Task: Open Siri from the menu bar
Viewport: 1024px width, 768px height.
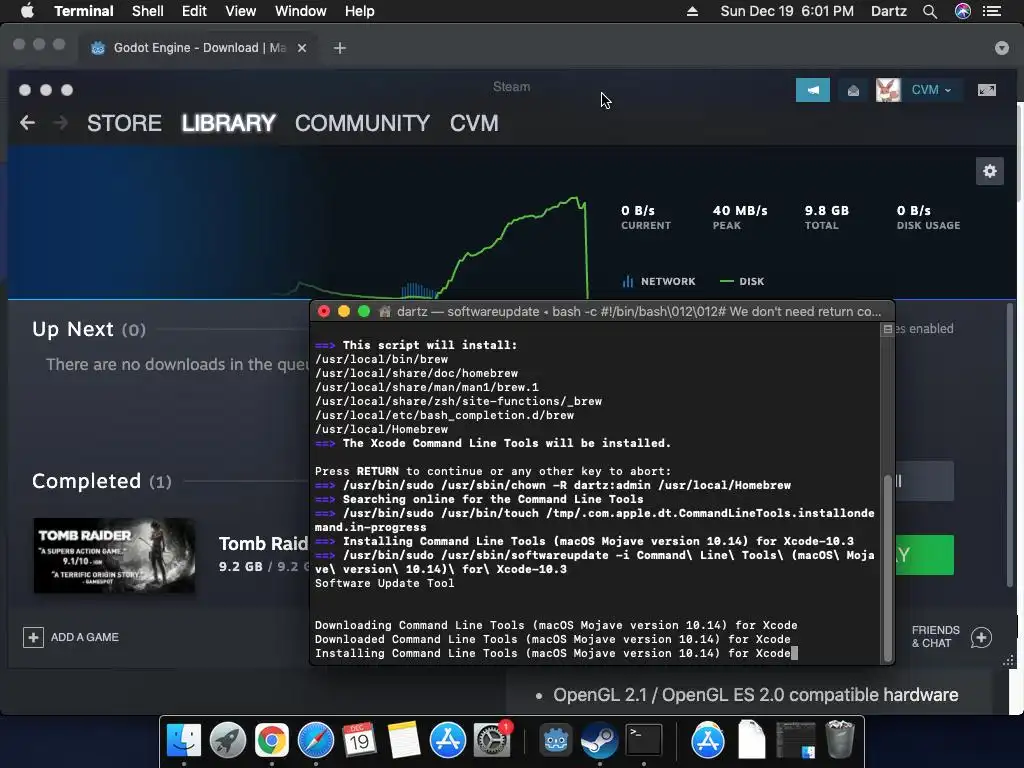Action: tap(963, 11)
